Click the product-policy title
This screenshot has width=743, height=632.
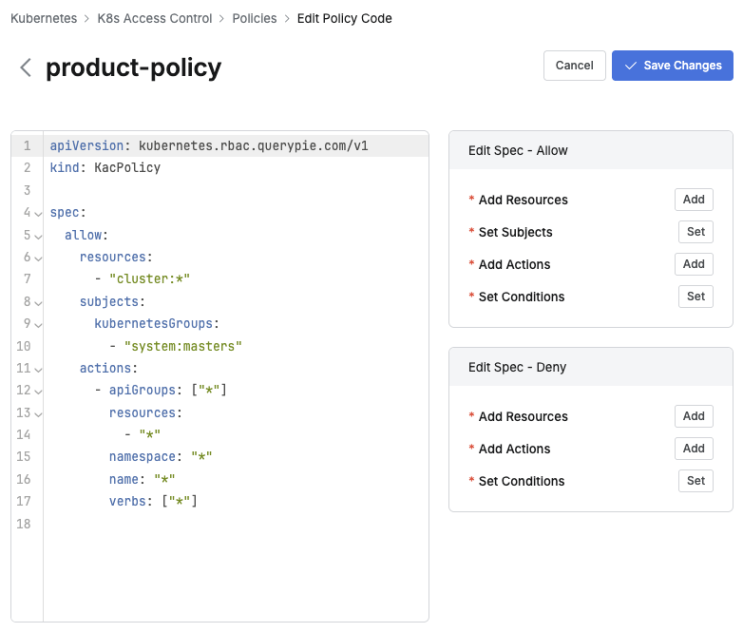coord(134,68)
